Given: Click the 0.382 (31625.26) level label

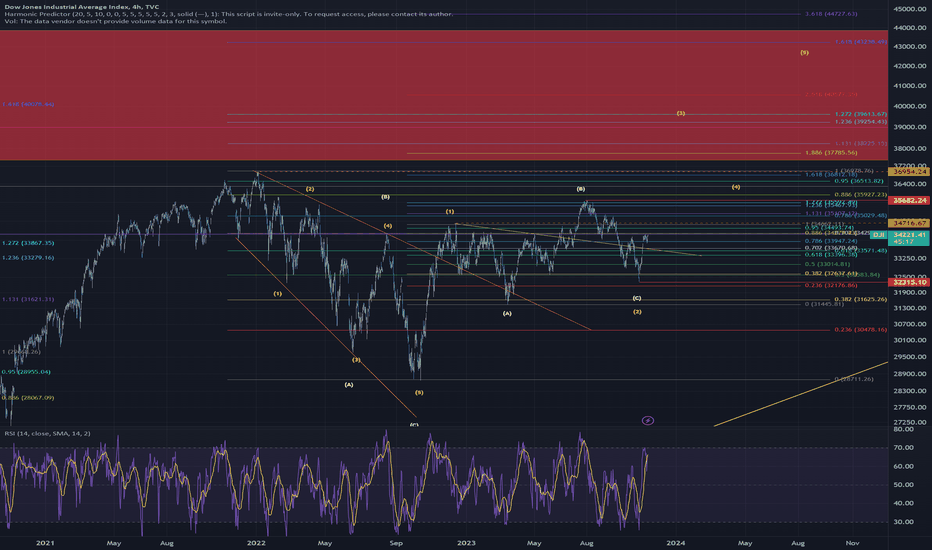Looking at the screenshot, I should (x=861, y=300).
